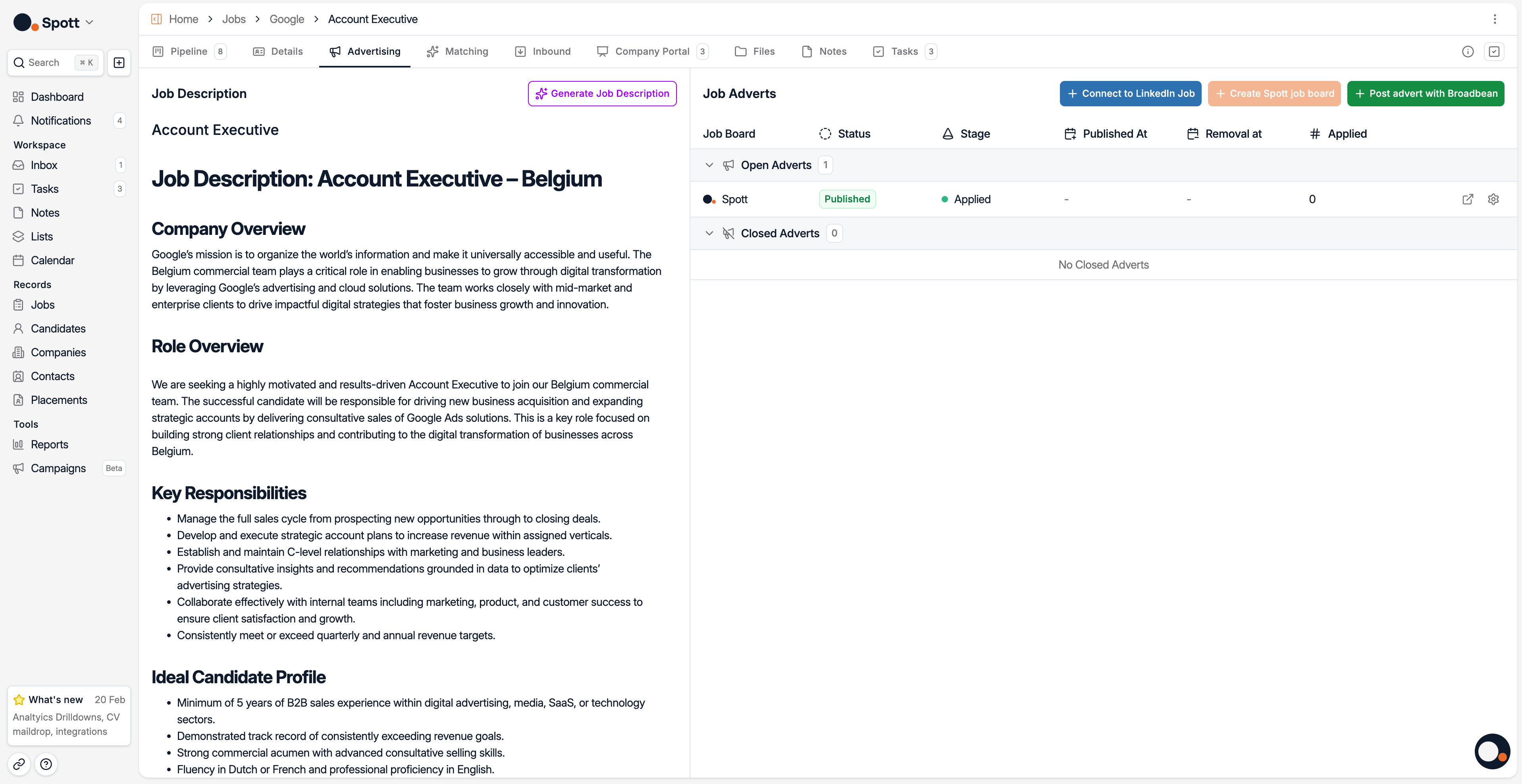This screenshot has width=1522, height=784.
Task: Click Connect to LinkedIn Job button
Action: tap(1130, 93)
